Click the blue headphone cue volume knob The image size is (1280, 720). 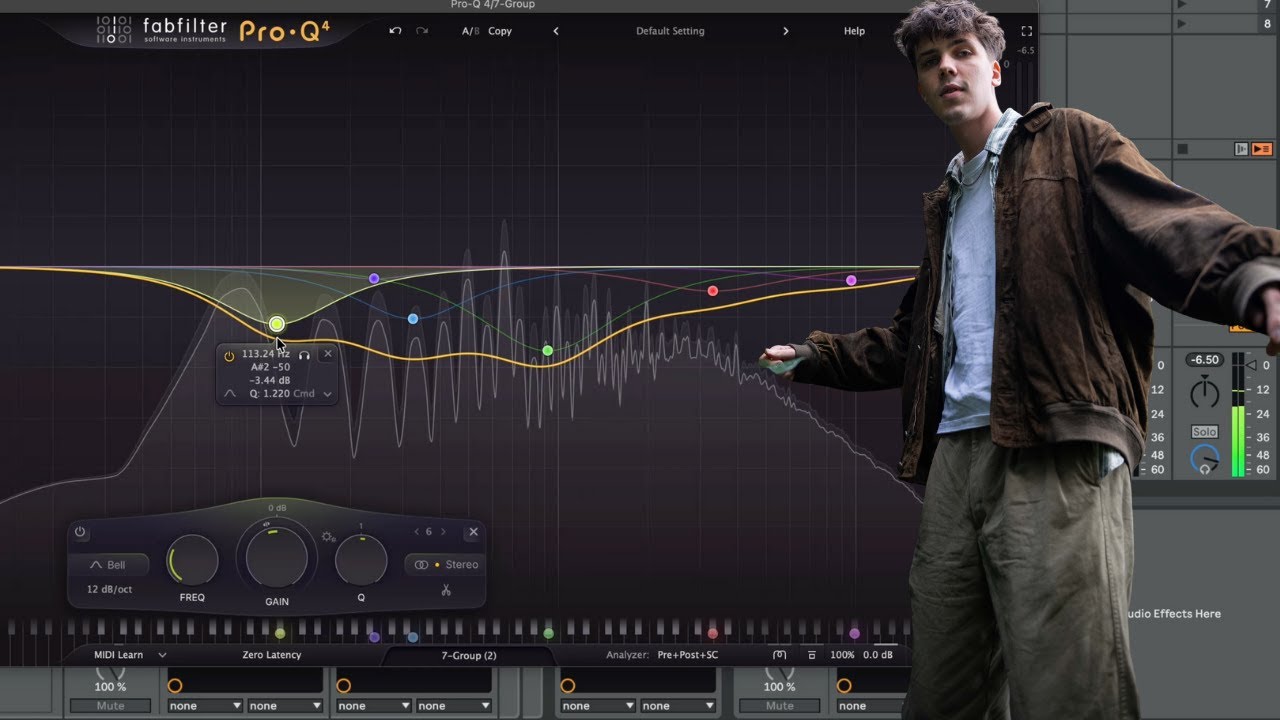[1205, 460]
